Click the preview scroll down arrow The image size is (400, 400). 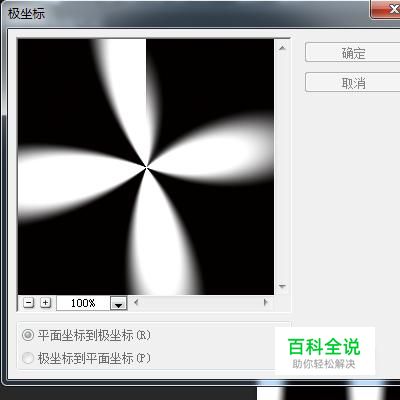pos(282,286)
